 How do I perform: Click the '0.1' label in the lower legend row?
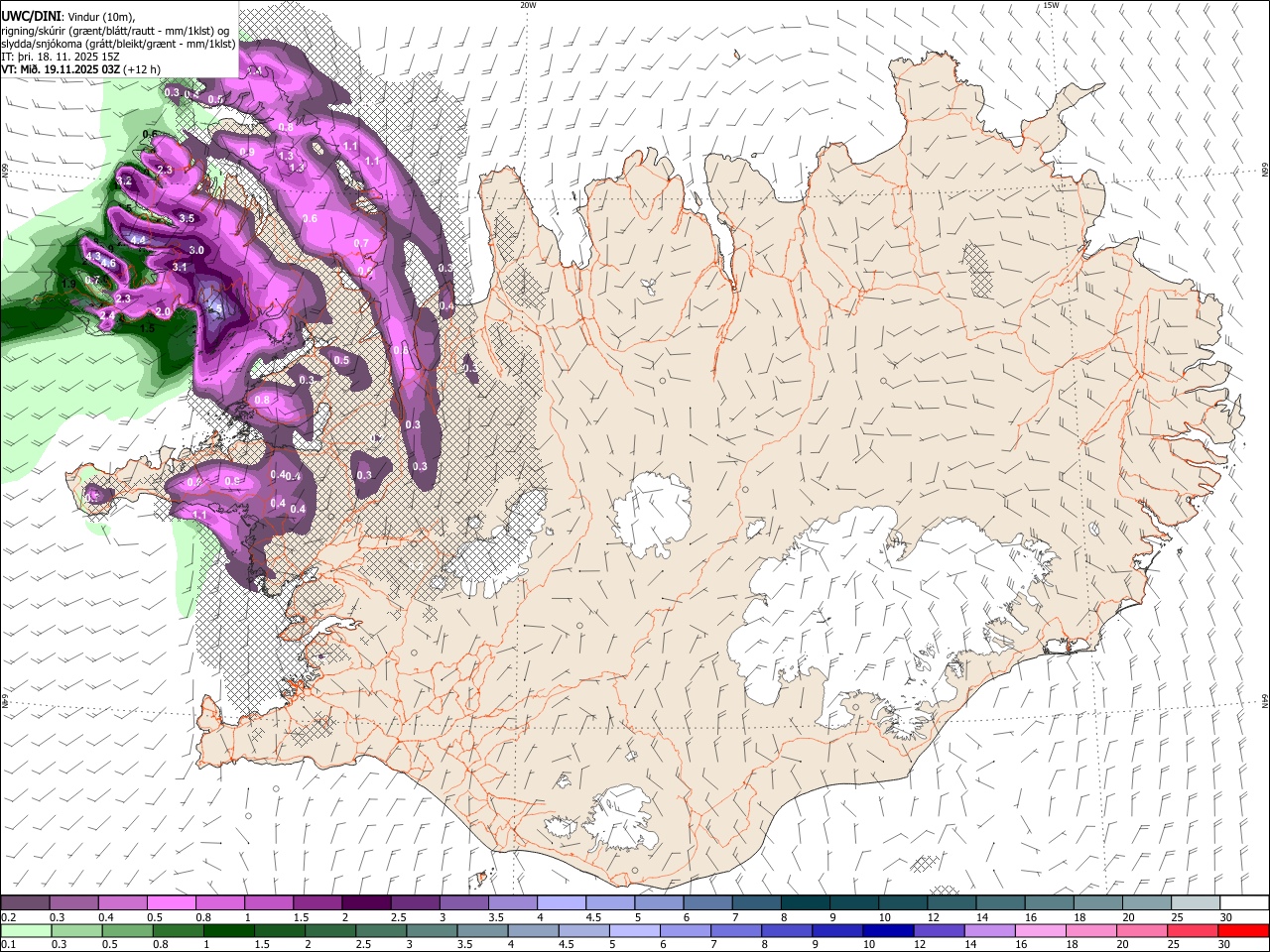tap(8, 945)
